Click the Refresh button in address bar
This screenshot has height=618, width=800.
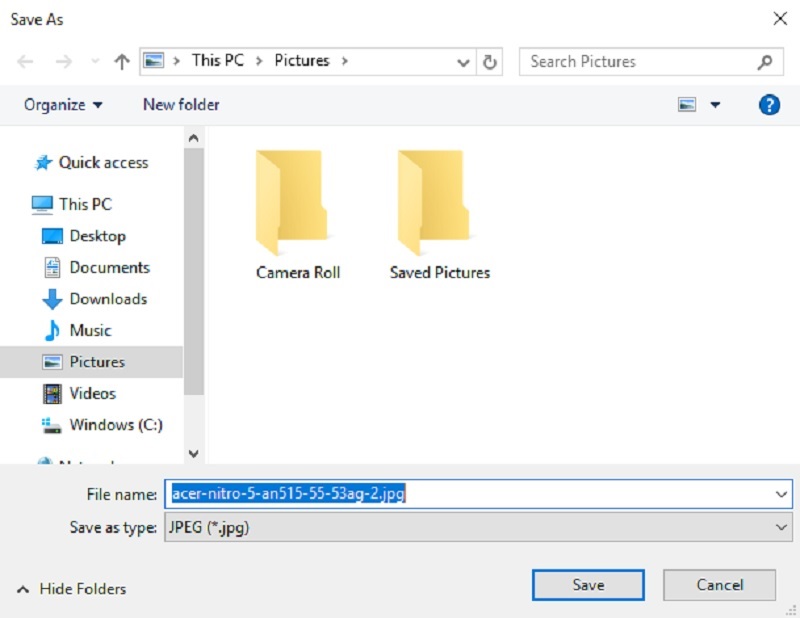490,62
